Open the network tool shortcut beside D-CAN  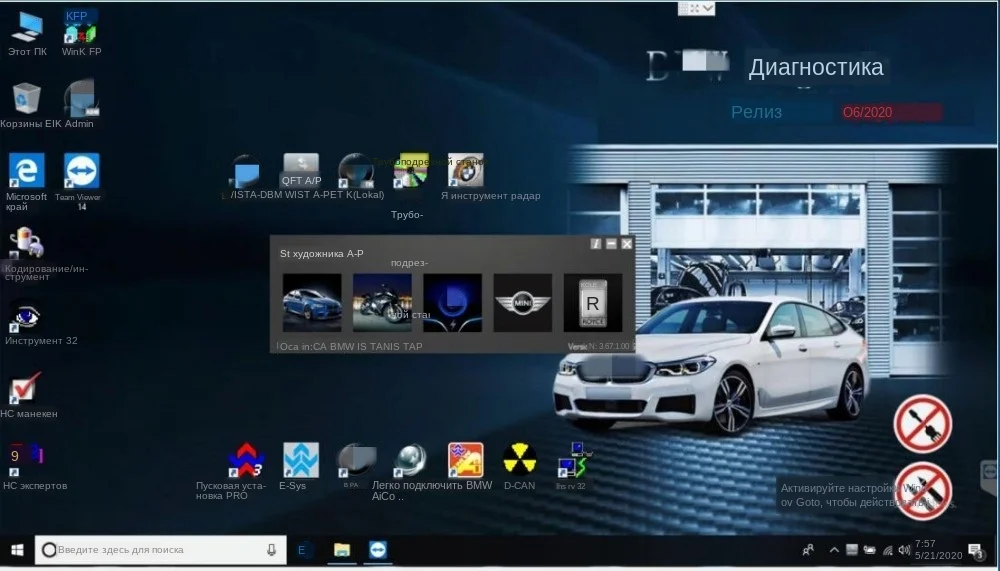(574, 461)
